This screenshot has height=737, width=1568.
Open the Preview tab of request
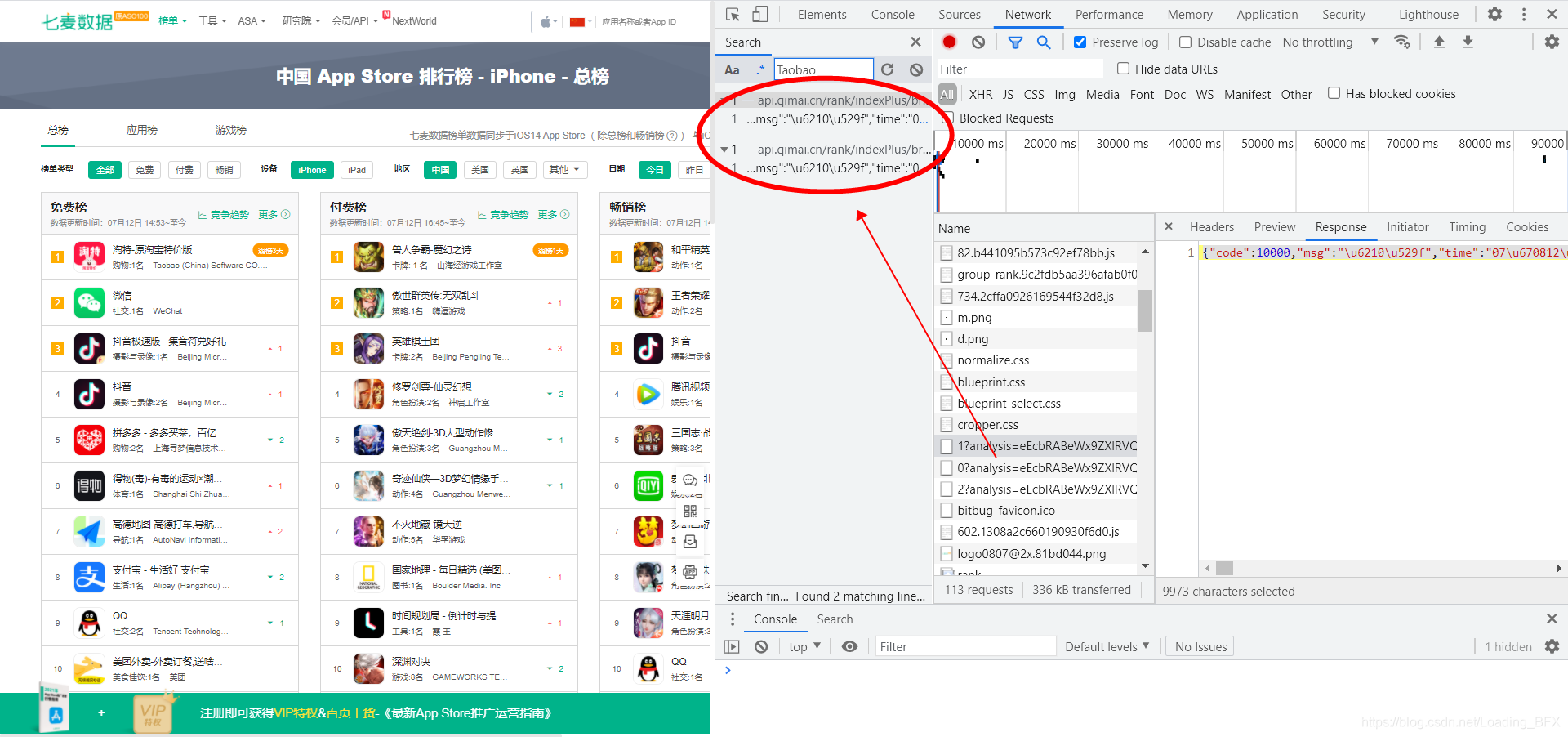pyautogui.click(x=1274, y=226)
